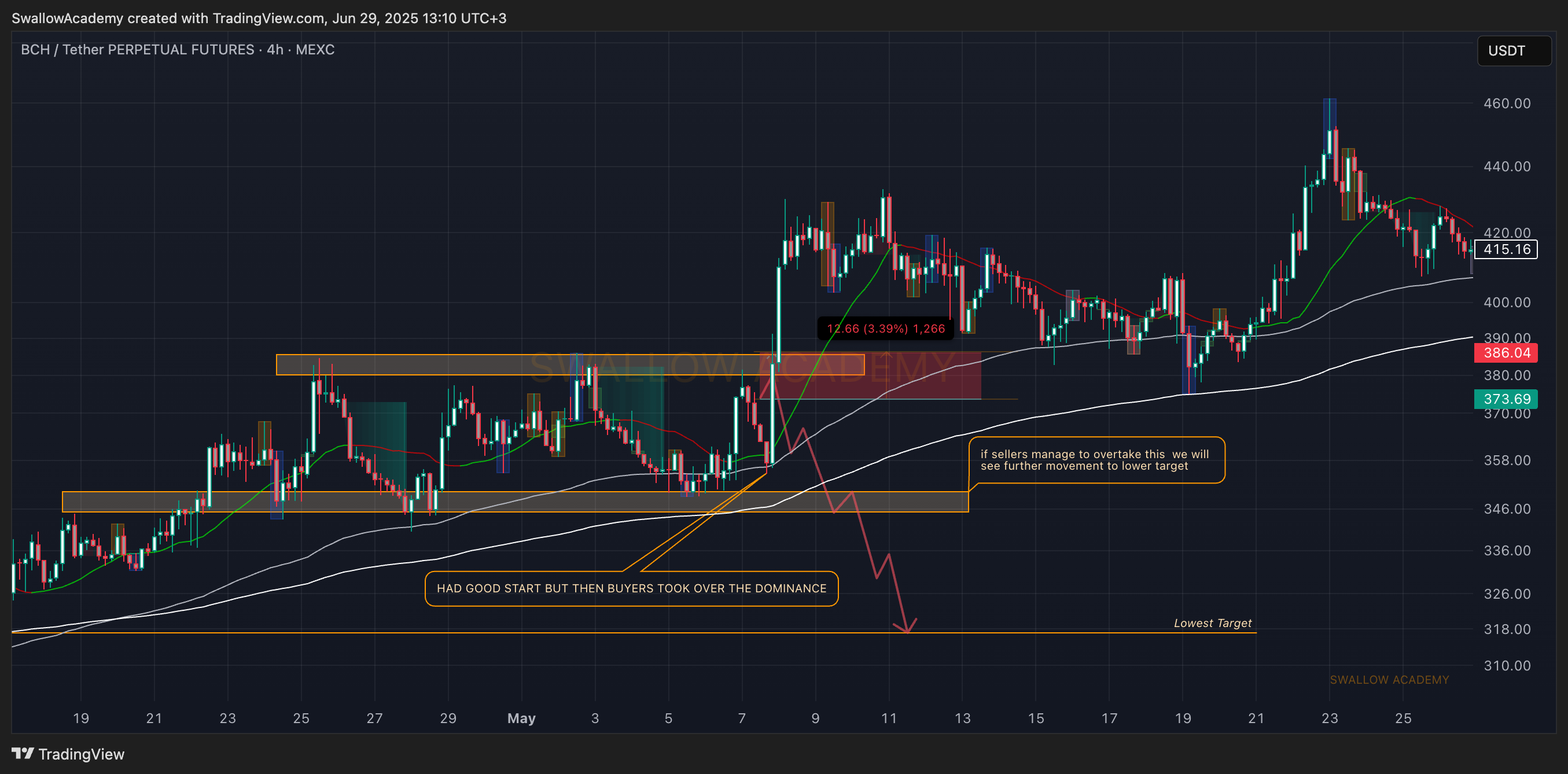Click the date axis label 9
1568x774 pixels.
click(x=815, y=718)
